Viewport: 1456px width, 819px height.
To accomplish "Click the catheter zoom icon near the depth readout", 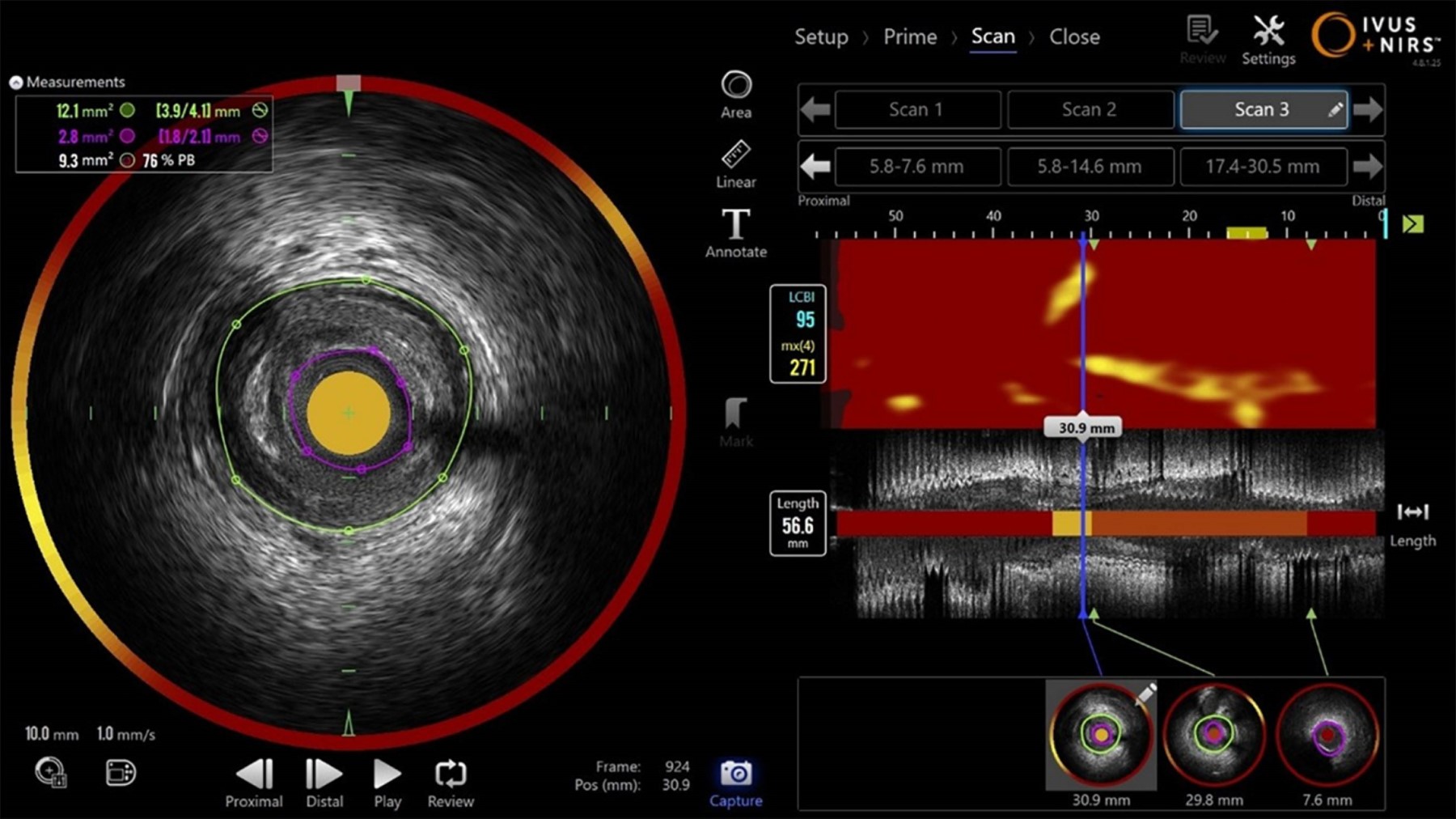I will tap(50, 774).
